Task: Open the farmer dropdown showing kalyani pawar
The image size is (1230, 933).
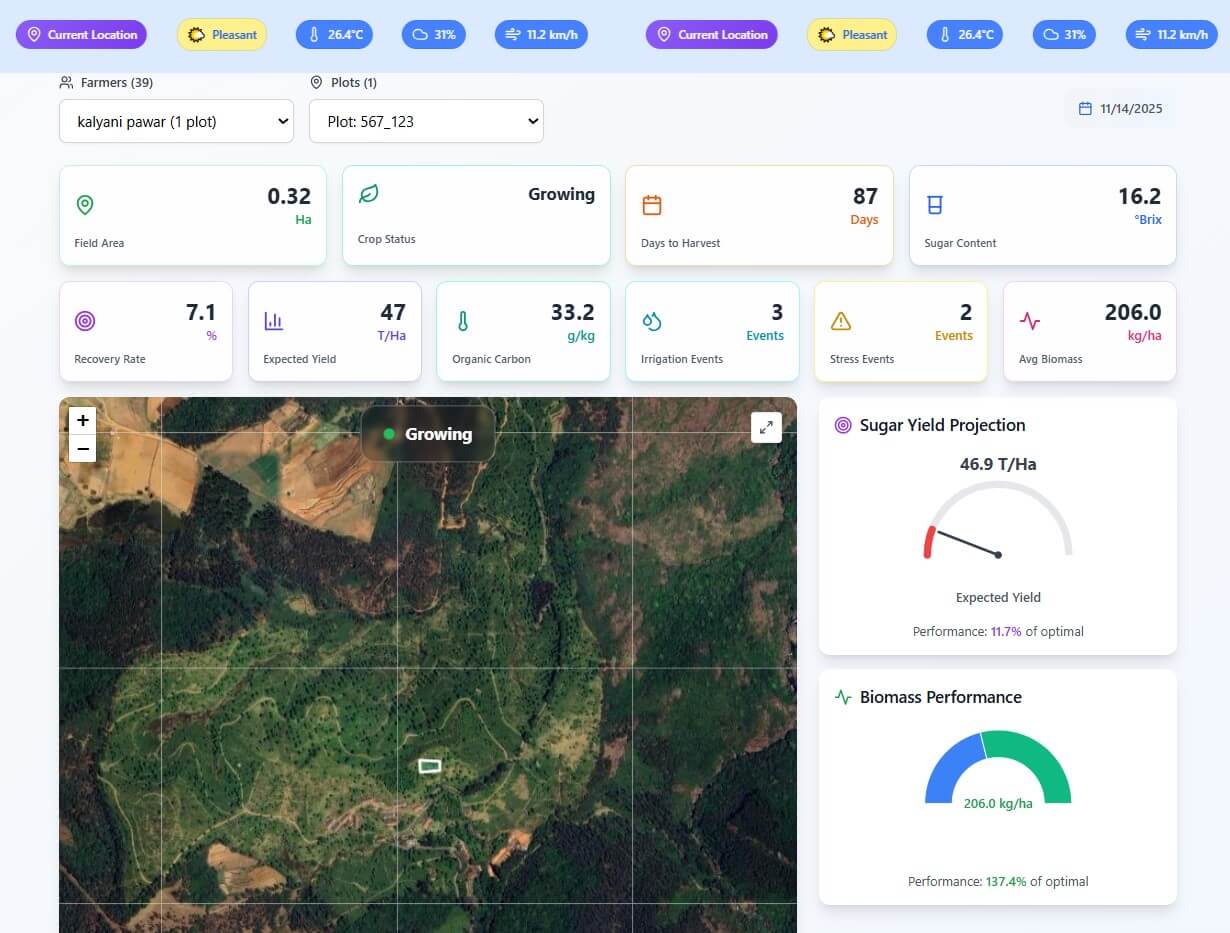Action: [x=176, y=121]
